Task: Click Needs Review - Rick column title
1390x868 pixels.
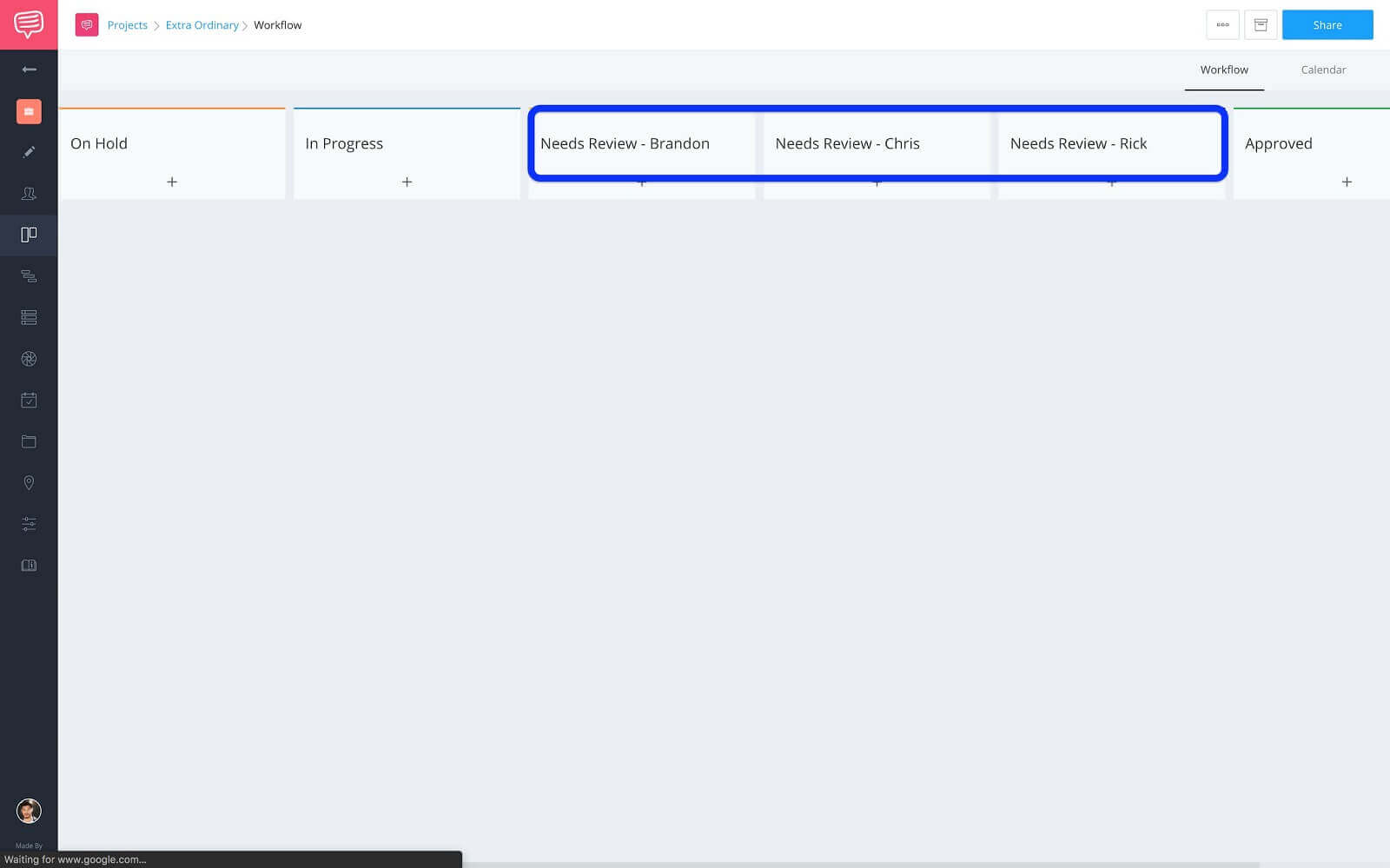Action: (x=1078, y=143)
